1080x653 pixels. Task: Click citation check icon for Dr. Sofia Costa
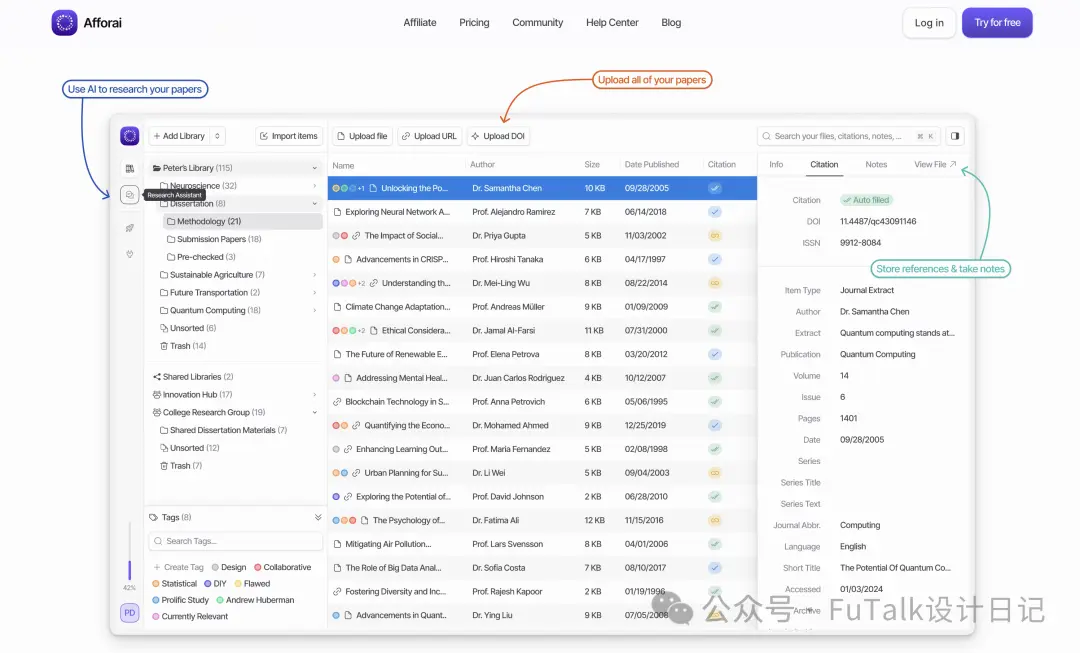(715, 568)
